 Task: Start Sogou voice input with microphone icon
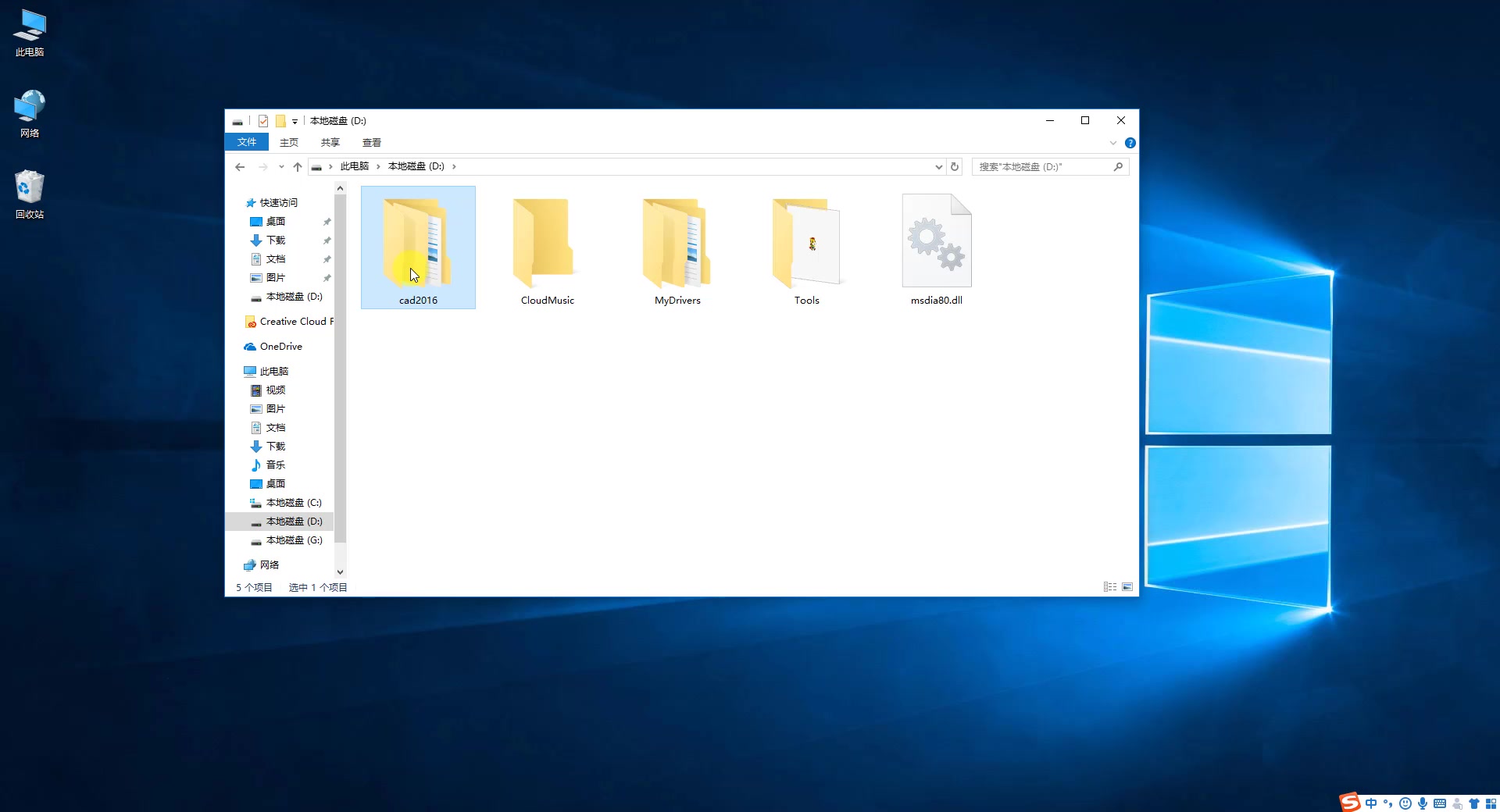coord(1422,803)
